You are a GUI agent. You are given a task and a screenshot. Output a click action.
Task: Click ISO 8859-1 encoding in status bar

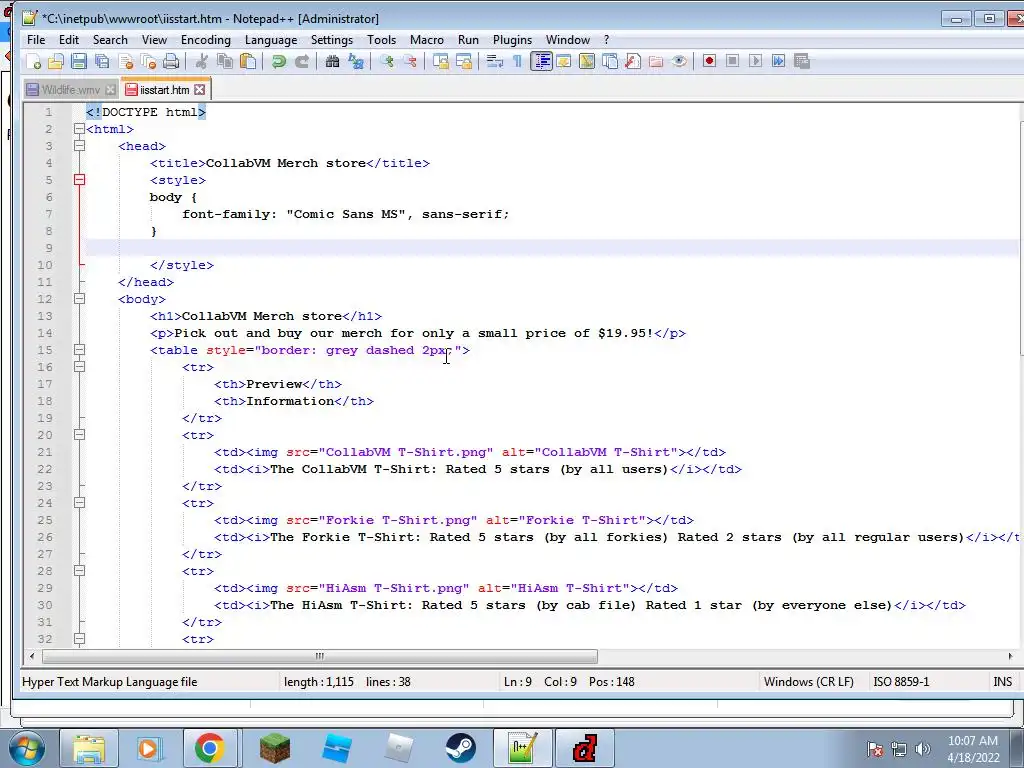click(x=901, y=682)
